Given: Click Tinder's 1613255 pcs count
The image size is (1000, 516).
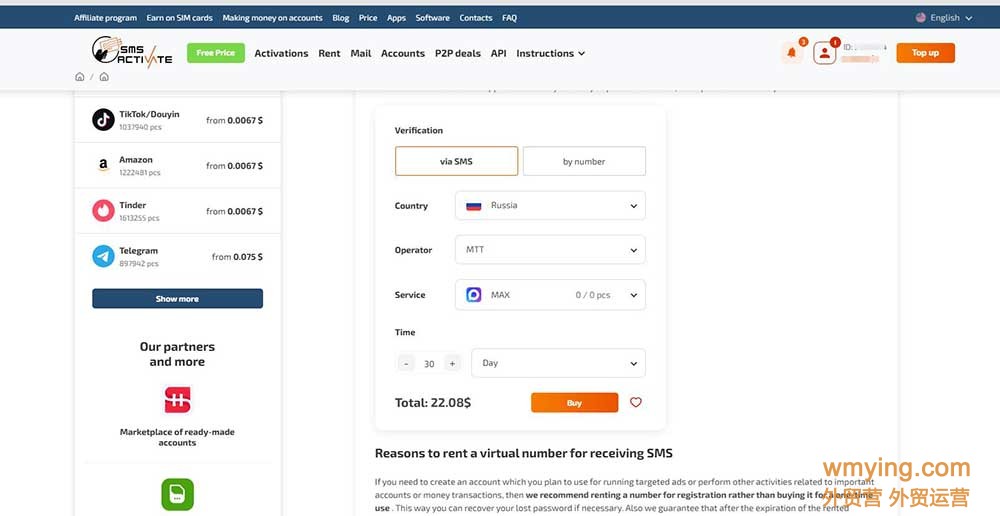Looking at the screenshot, I should 139,218.
